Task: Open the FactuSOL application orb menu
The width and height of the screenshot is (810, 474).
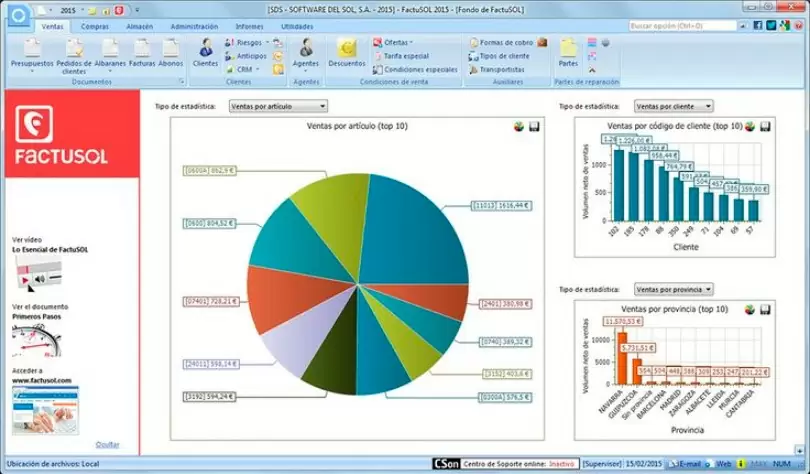Action: (x=18, y=15)
